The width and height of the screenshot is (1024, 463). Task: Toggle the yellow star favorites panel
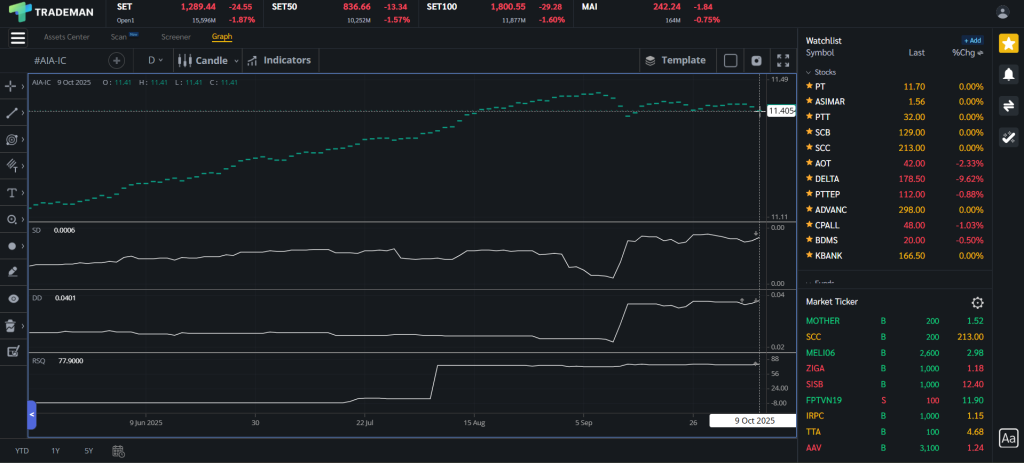tap(1008, 42)
